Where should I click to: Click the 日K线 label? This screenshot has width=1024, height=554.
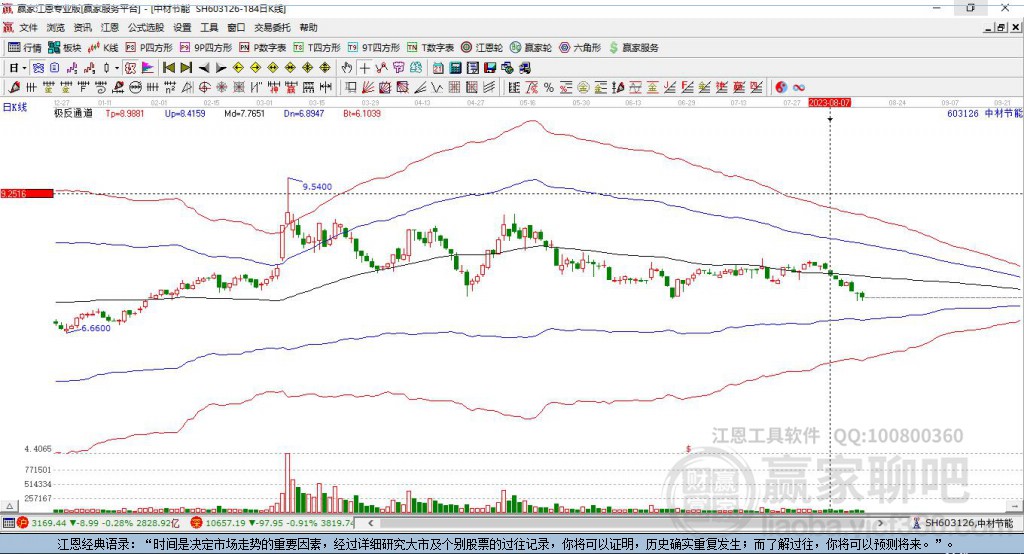point(15,107)
